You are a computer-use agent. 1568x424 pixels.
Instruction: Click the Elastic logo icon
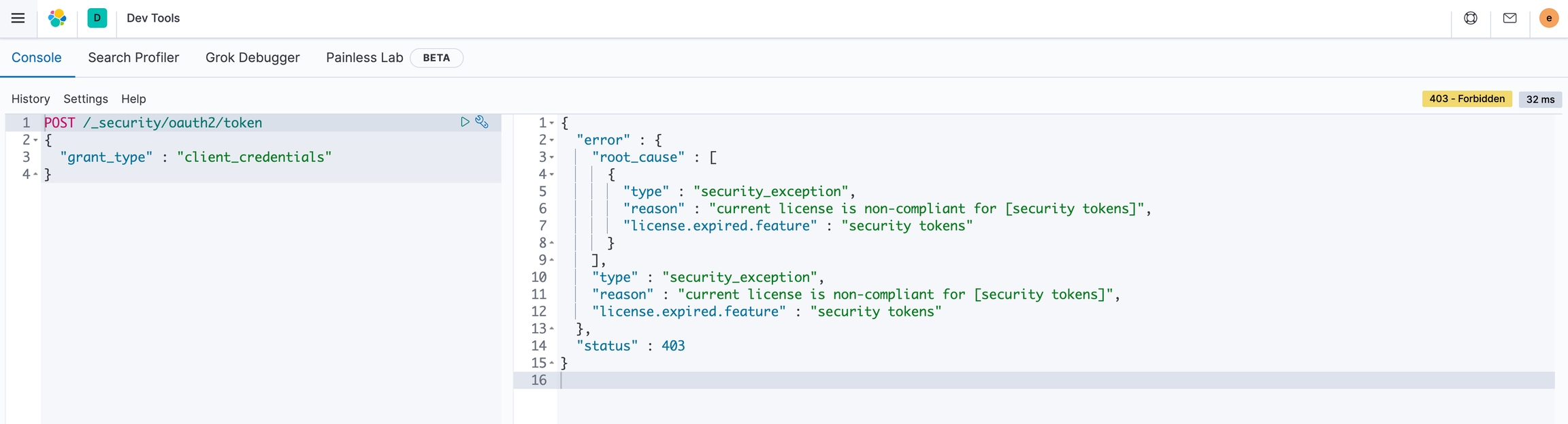(x=57, y=18)
